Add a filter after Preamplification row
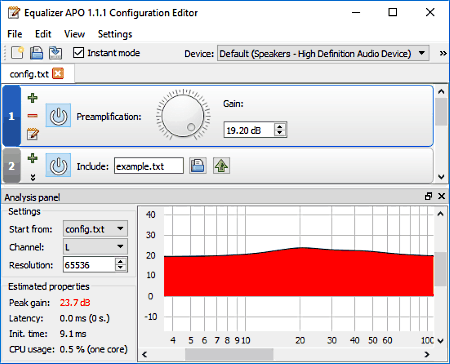Image resolution: width=450 pixels, height=364 pixels. 32,98
